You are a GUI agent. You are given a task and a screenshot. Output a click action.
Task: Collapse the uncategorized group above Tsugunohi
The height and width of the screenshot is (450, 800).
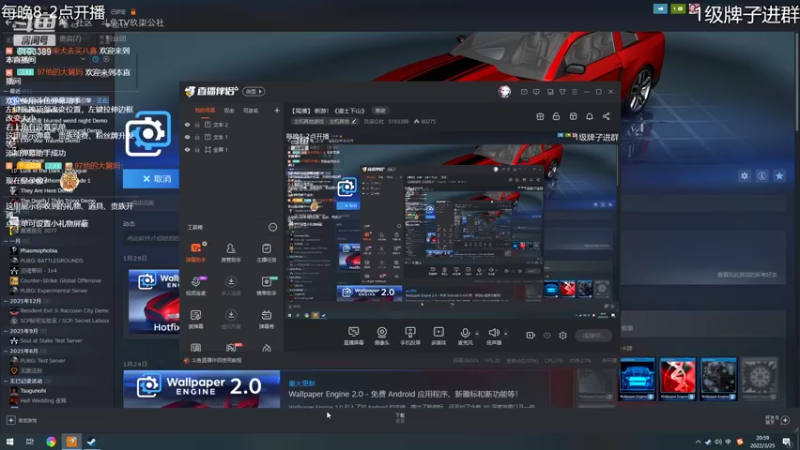point(6,381)
